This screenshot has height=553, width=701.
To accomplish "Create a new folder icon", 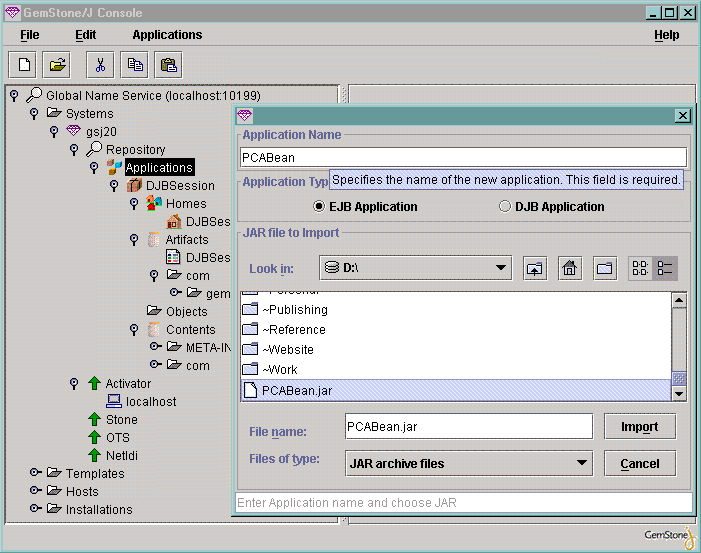I will coord(604,269).
